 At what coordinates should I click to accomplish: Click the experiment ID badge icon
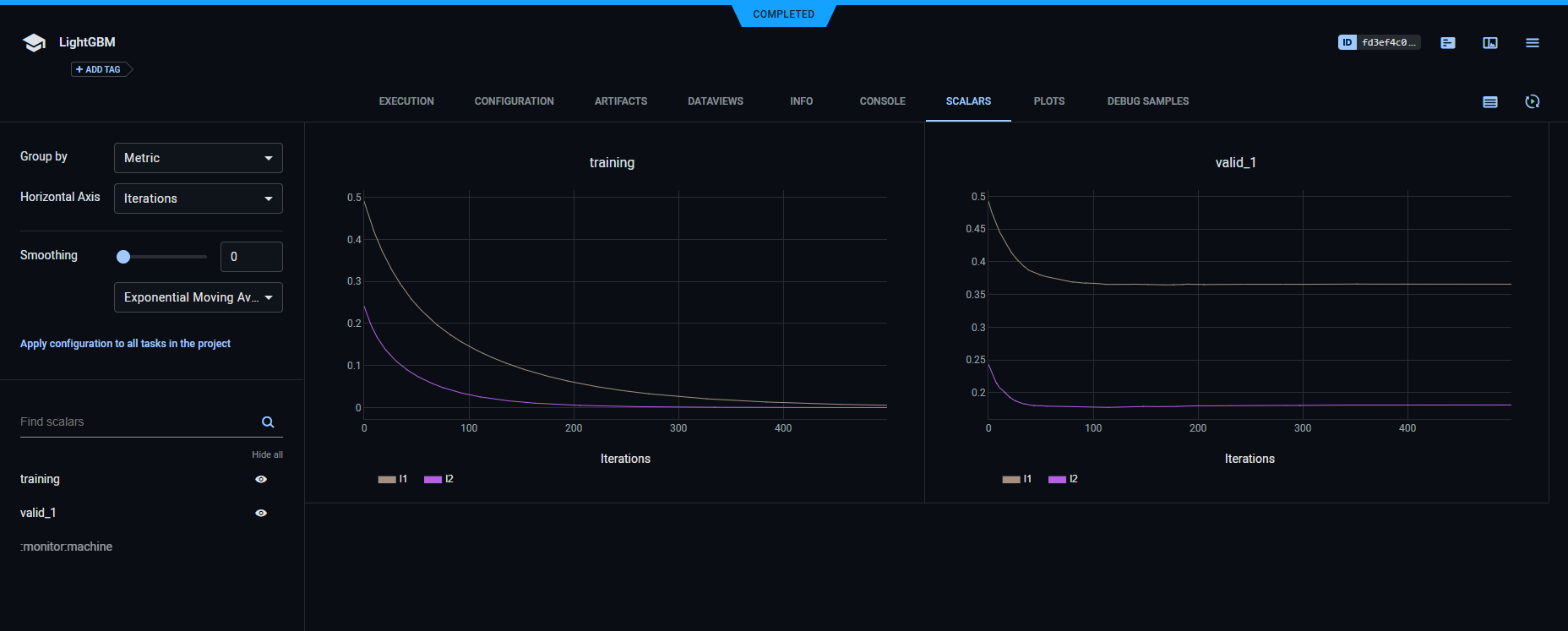1347,42
